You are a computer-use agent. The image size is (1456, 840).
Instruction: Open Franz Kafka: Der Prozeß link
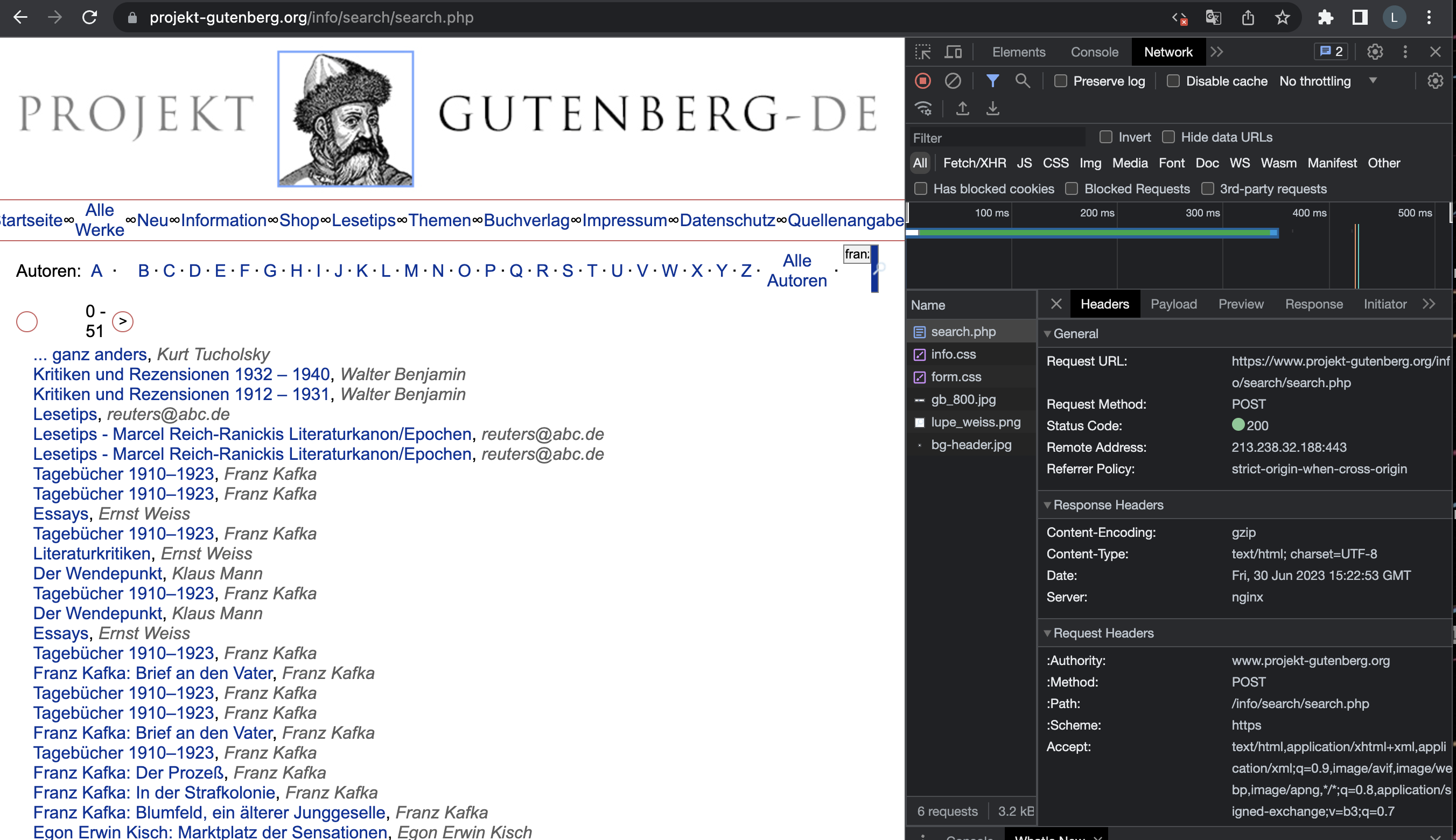(x=128, y=773)
